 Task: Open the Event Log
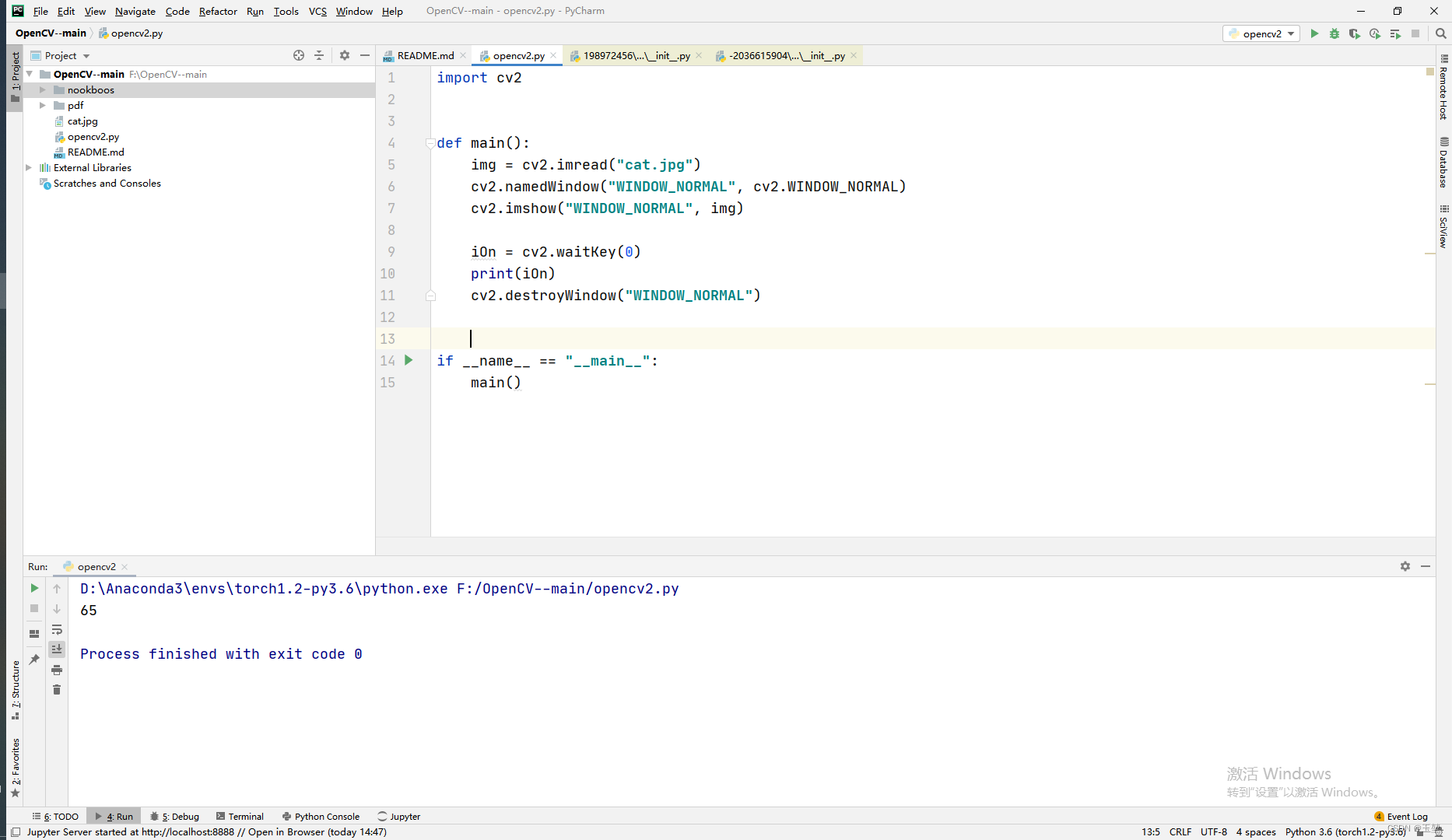pyautogui.click(x=1401, y=816)
